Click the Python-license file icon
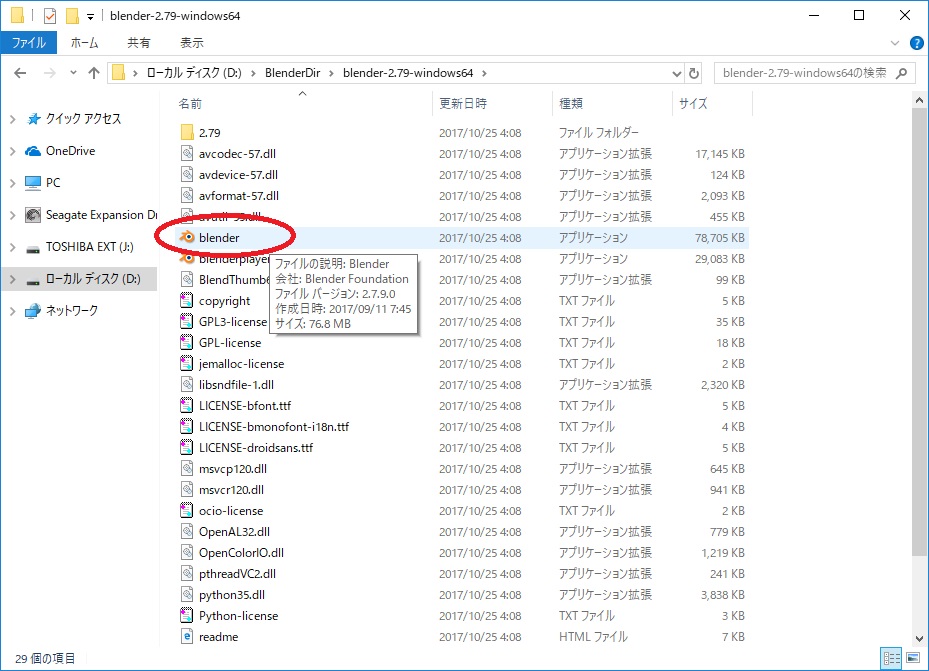The width and height of the screenshot is (929, 671). coord(187,615)
